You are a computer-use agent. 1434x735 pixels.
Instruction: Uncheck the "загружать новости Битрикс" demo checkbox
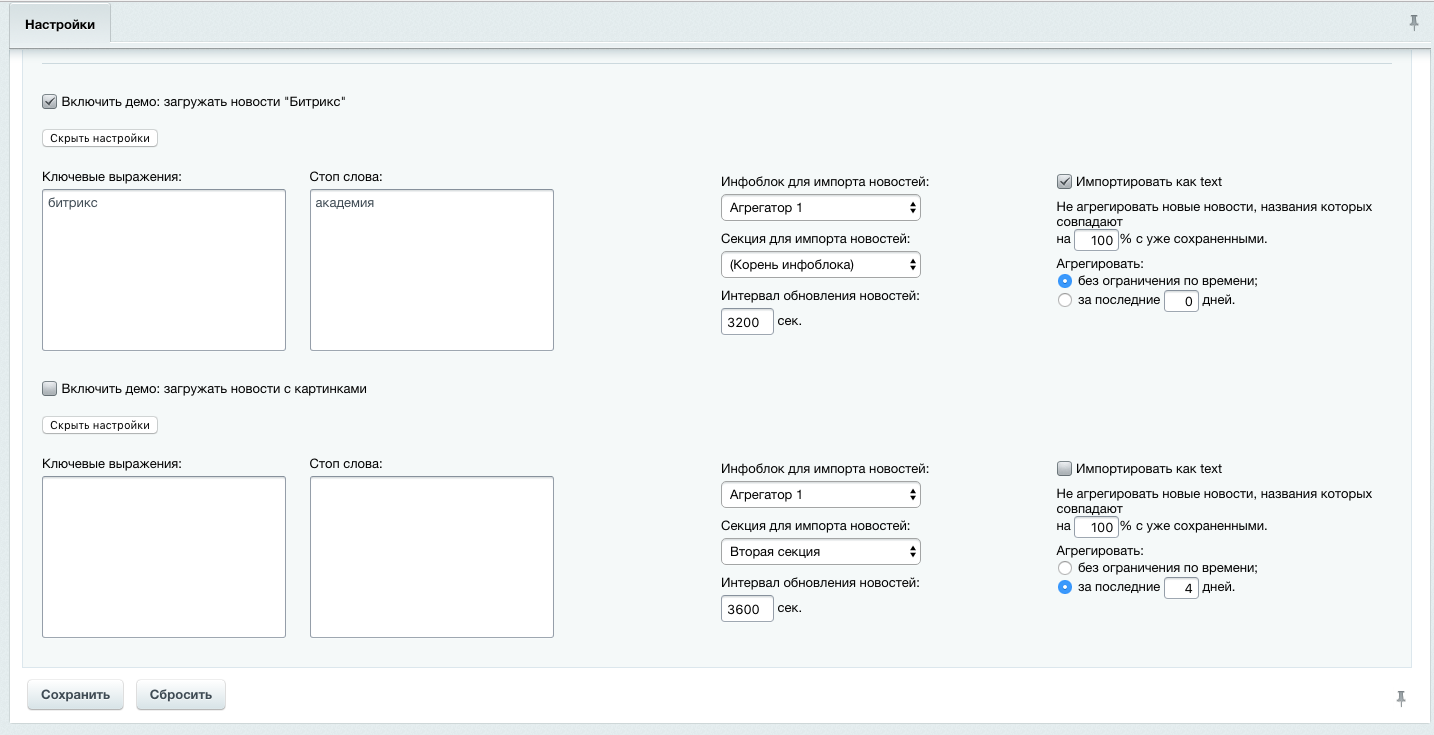(x=49, y=101)
